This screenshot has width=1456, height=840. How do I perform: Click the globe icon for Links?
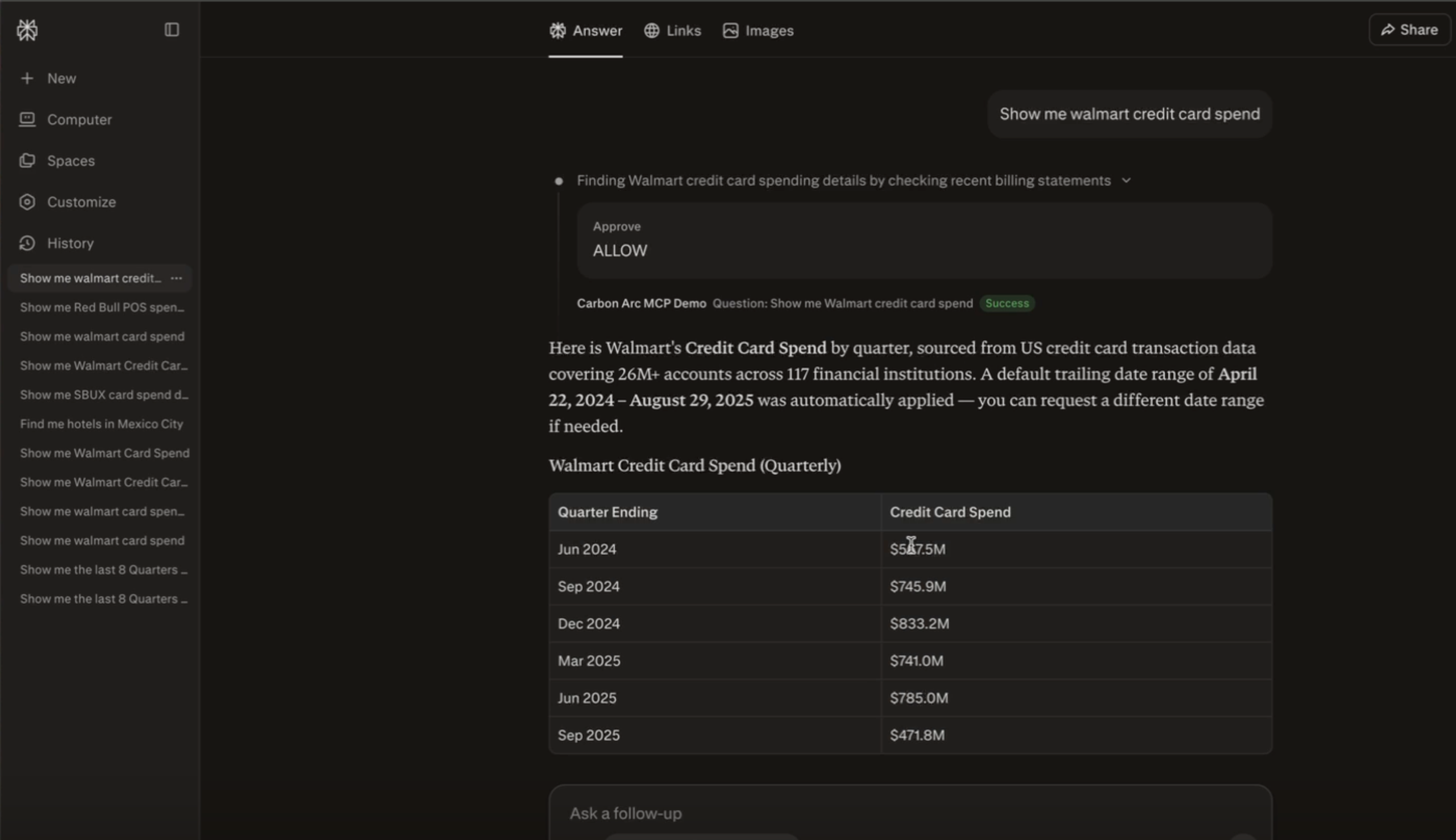point(651,31)
